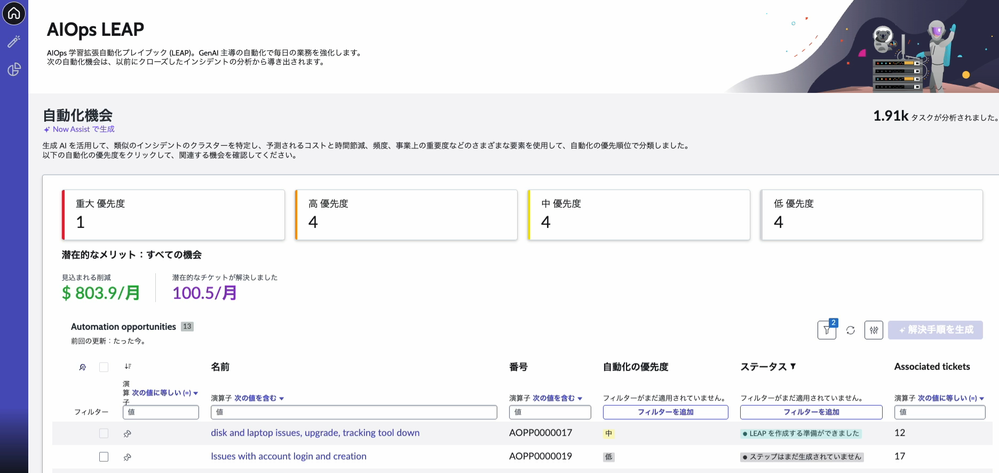
Task: Open the magic wand sidebar icon
Action: (x=14, y=42)
